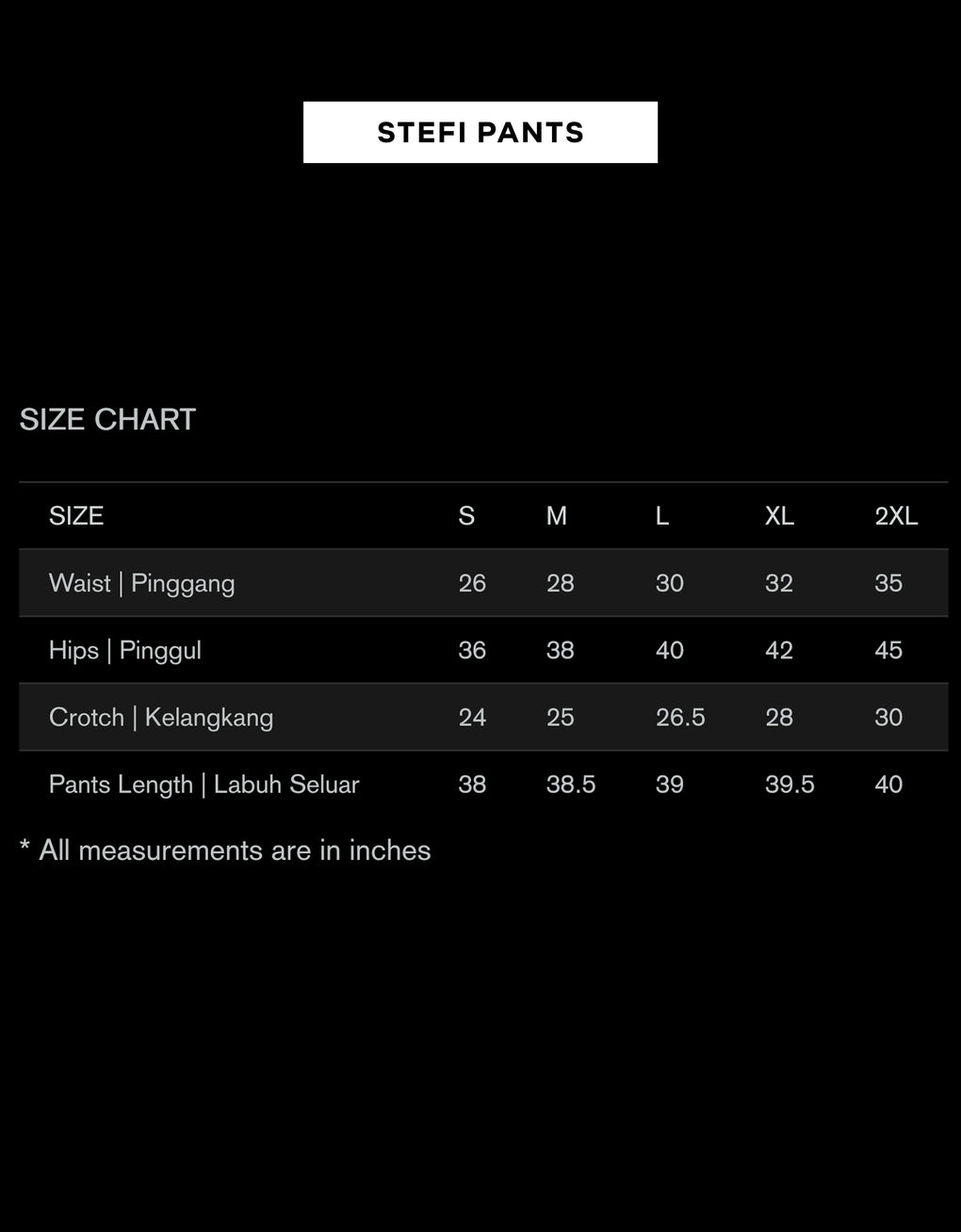Click the SIZE CHART heading
961x1232 pixels.
pos(107,419)
